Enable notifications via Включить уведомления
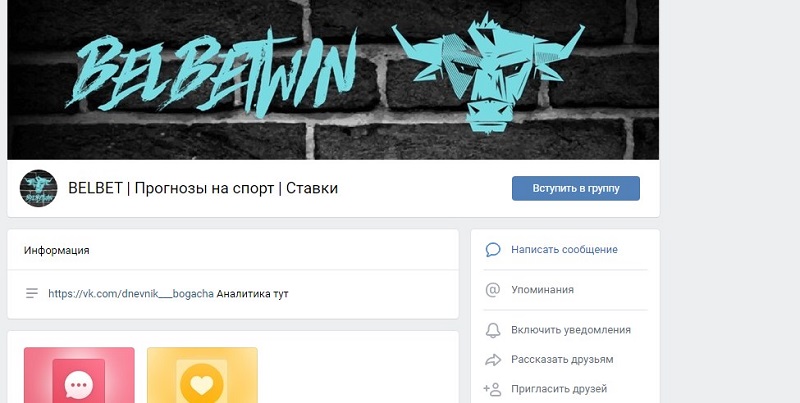Image resolution: width=800 pixels, height=403 pixels. [571, 330]
